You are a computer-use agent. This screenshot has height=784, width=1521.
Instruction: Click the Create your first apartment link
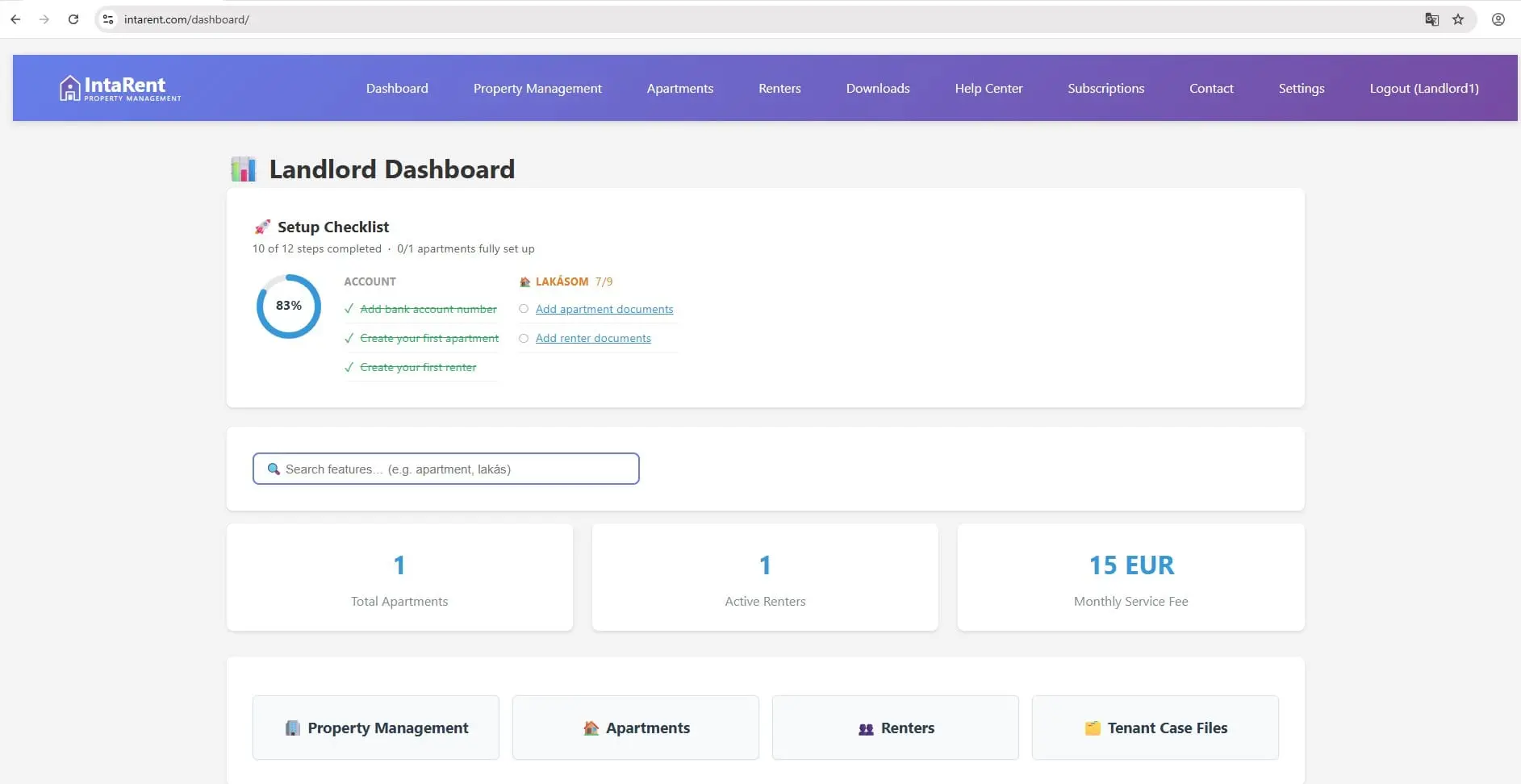tap(429, 338)
